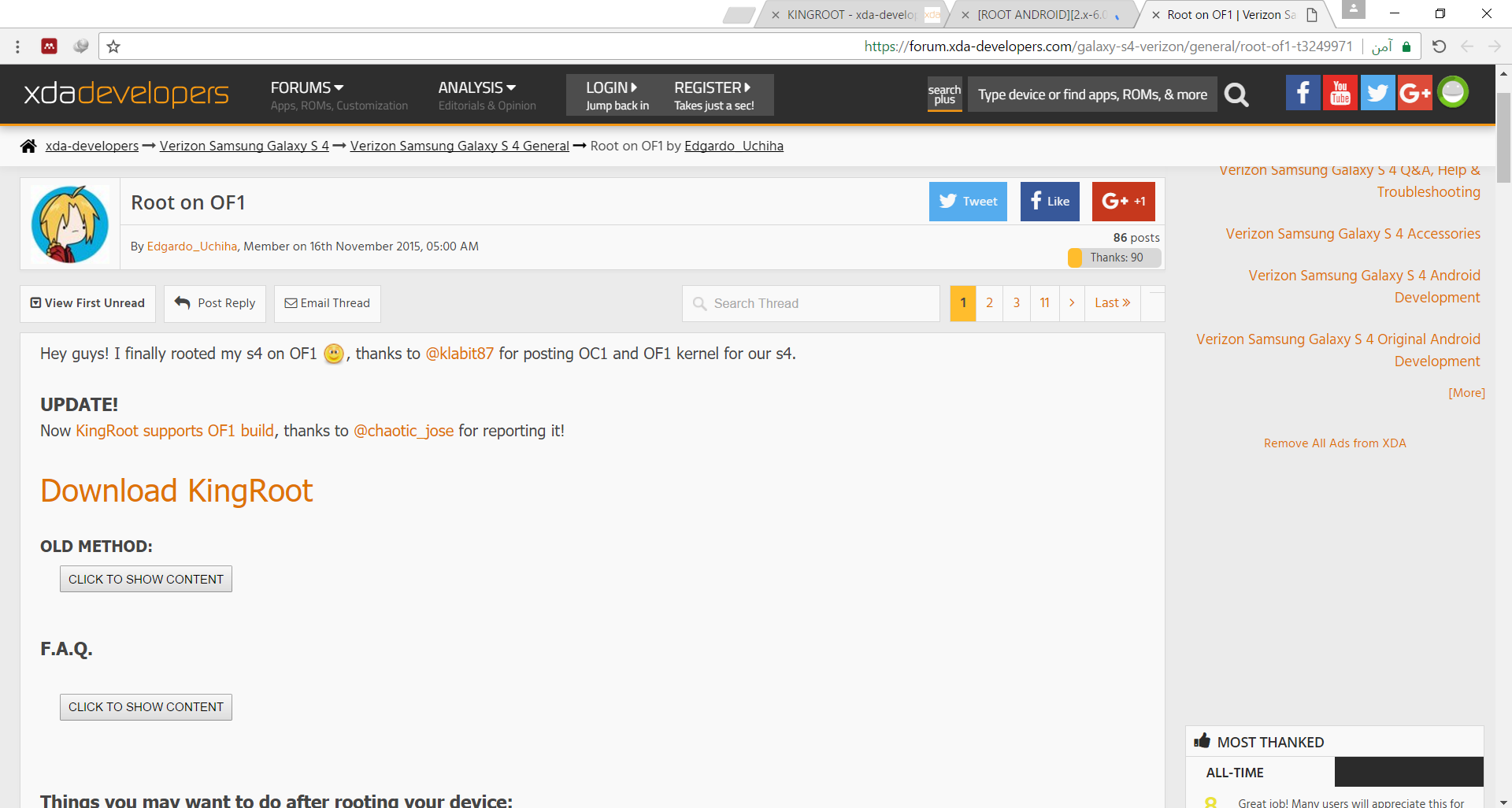
Task: Click the G+ +1 button
Action: click(x=1124, y=202)
